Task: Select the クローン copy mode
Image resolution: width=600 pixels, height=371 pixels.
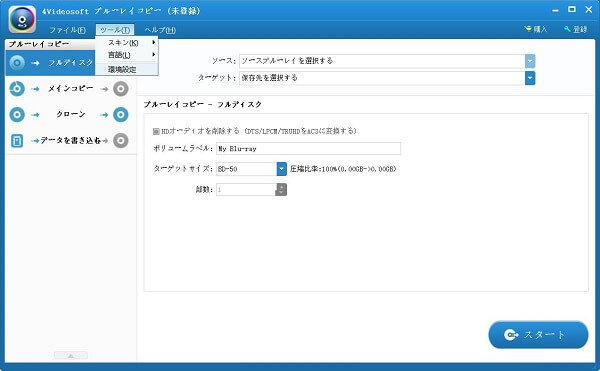Action: pyautogui.click(x=71, y=114)
